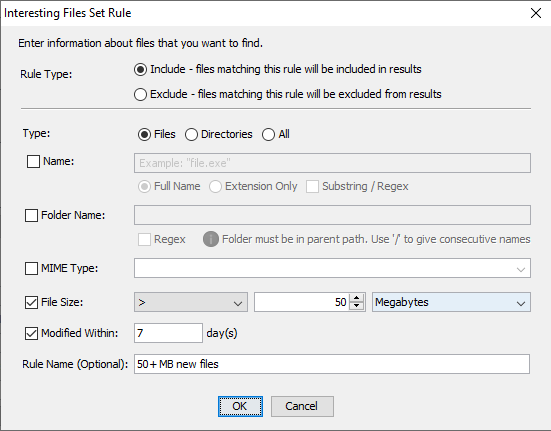Select the Exclude rule type radio button
This screenshot has width=551, height=431.
(x=140, y=94)
